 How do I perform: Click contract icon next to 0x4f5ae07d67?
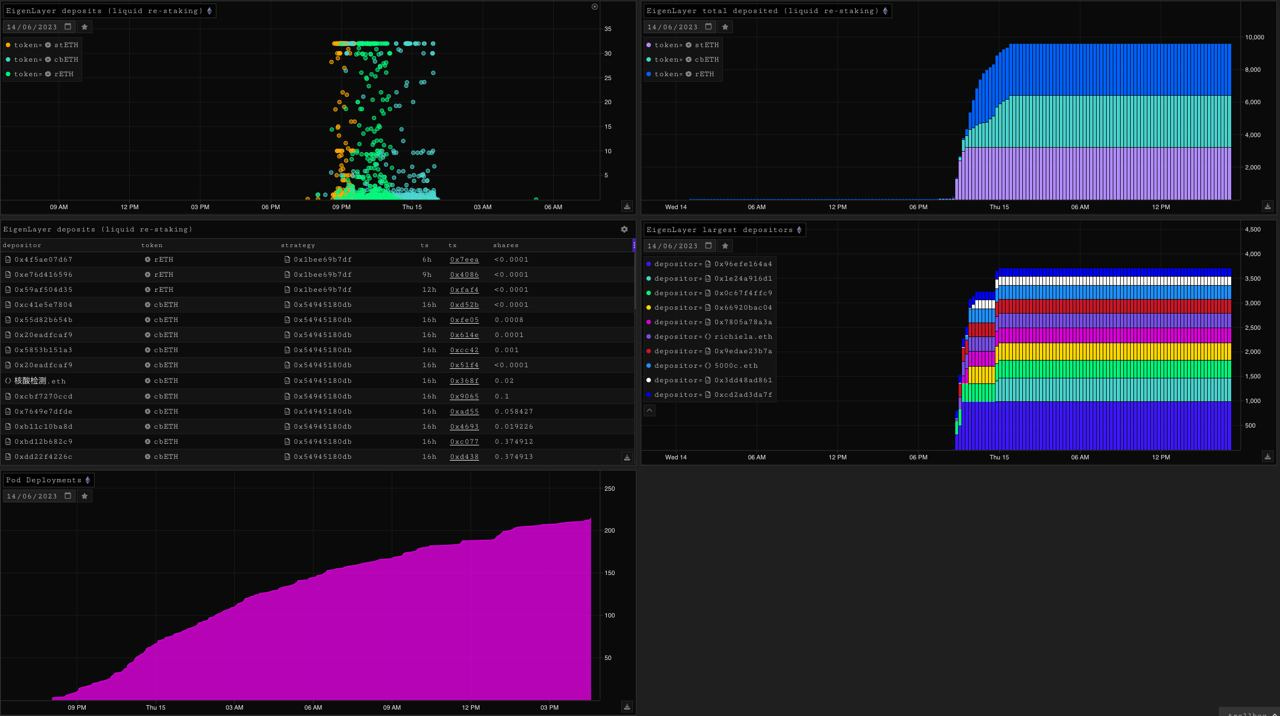click(x=8, y=259)
